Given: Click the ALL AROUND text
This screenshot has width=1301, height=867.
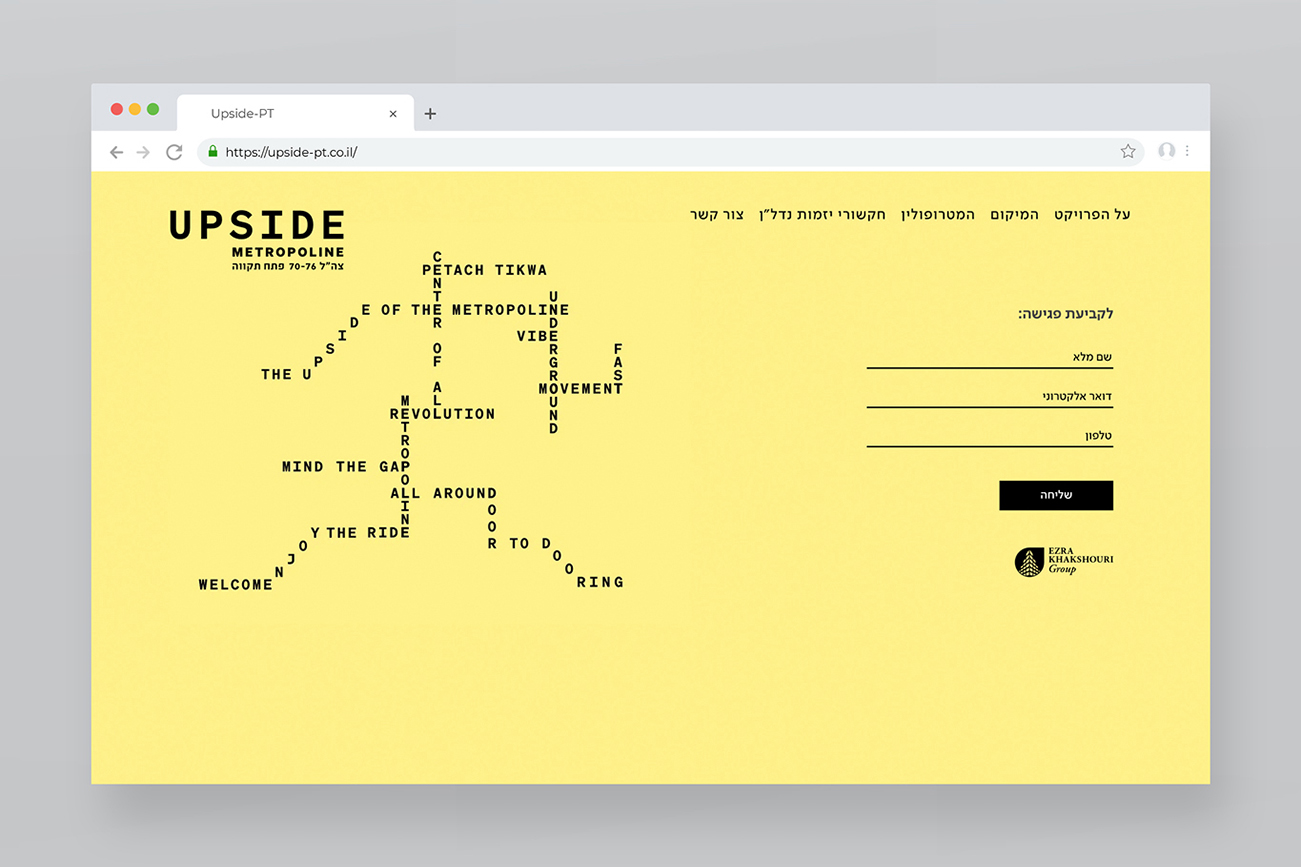Looking at the screenshot, I should point(443,493).
